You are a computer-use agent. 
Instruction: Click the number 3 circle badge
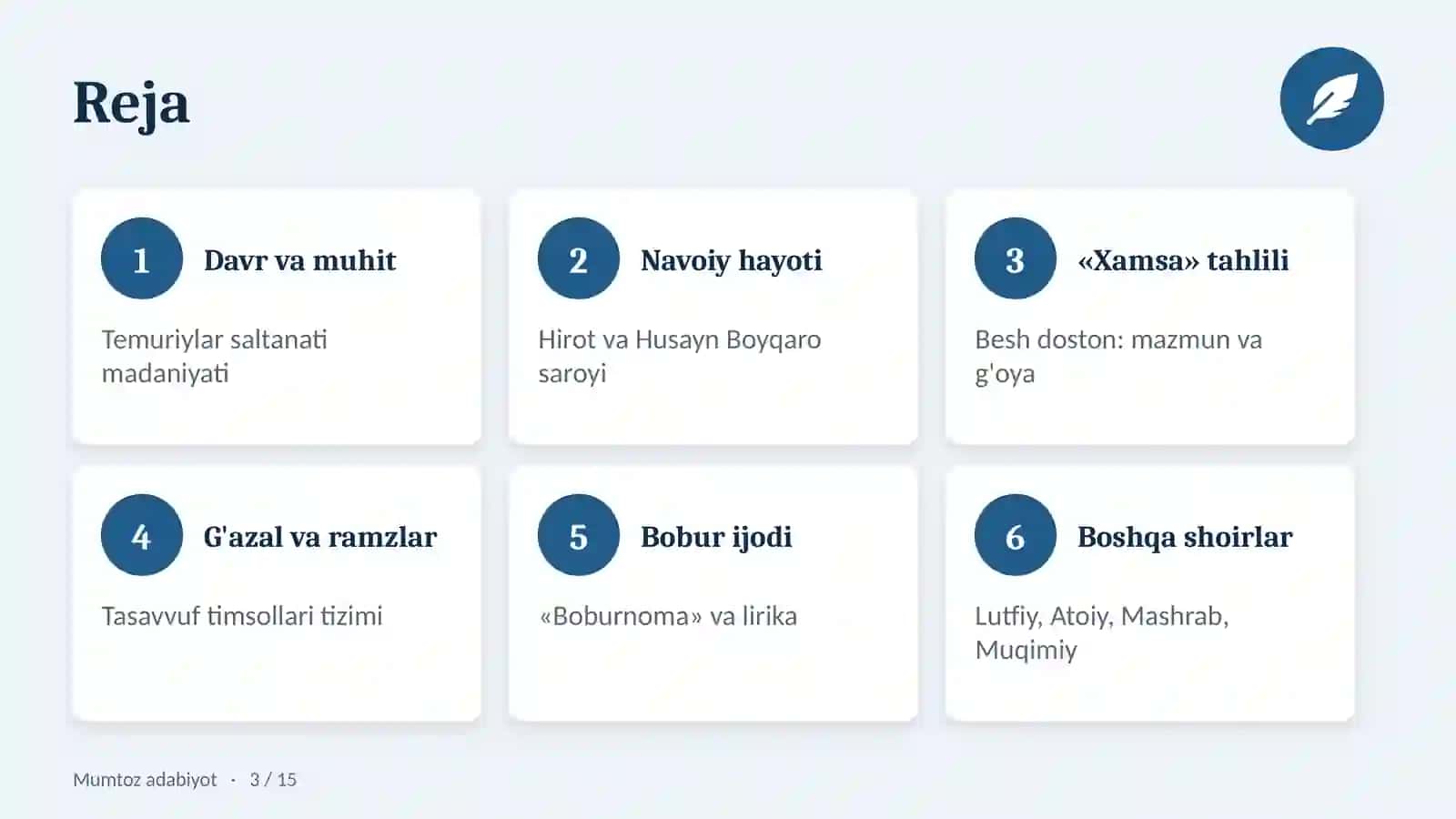[1016, 258]
